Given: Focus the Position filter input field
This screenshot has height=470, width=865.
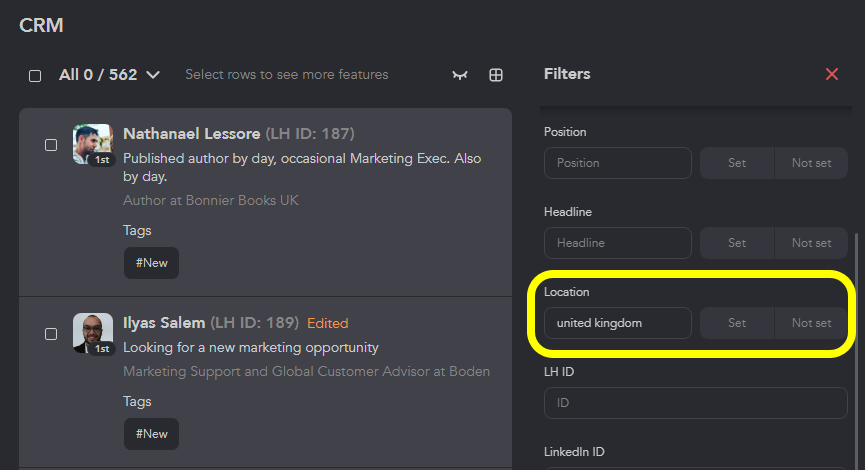Looking at the screenshot, I should 618,163.
